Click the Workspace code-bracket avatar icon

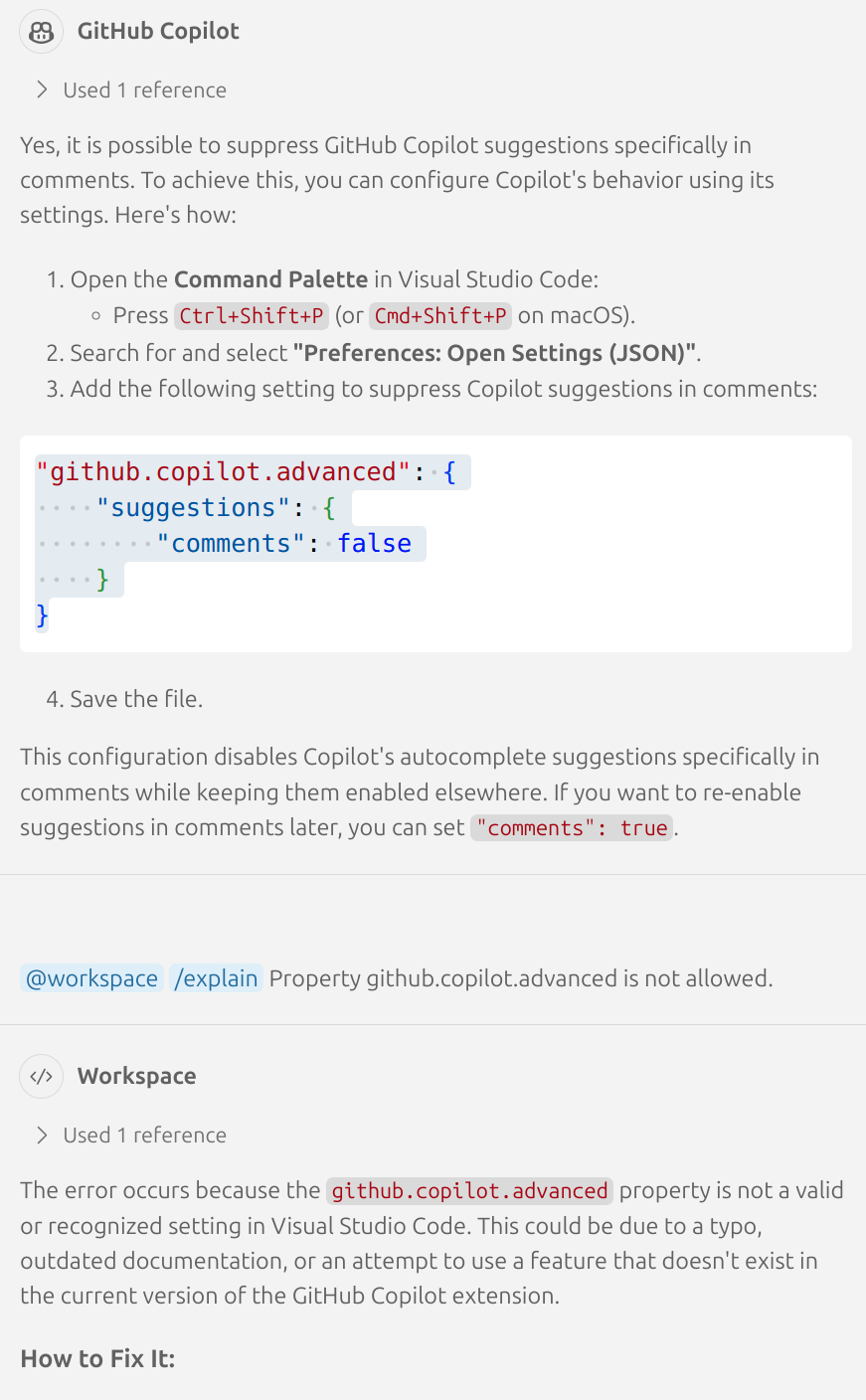click(x=41, y=1076)
